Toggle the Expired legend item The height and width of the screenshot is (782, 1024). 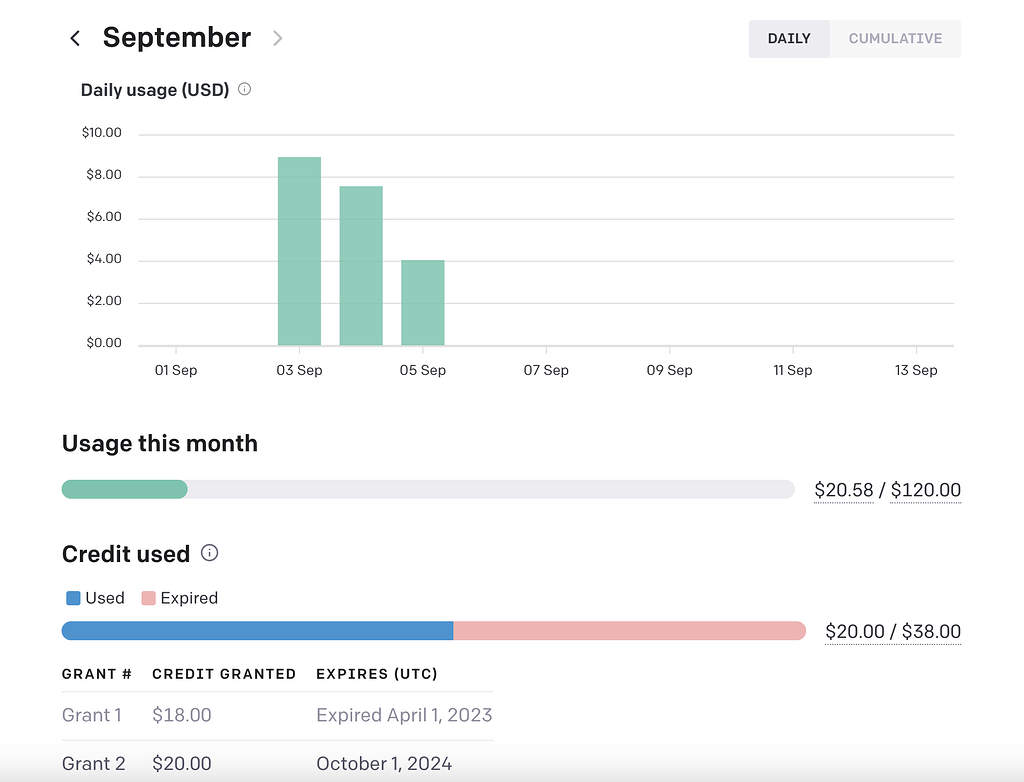pos(180,598)
